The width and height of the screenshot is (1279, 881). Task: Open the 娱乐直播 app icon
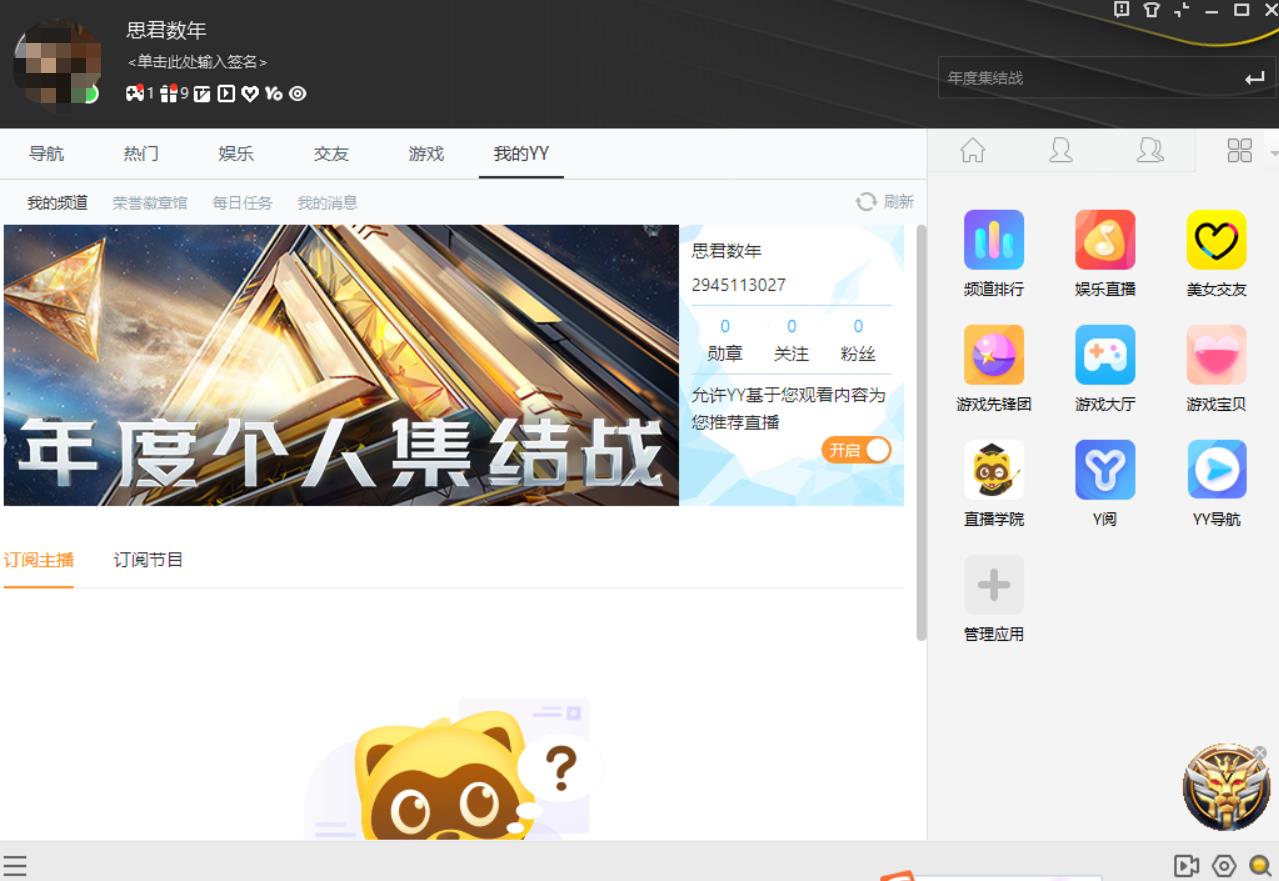coord(1104,240)
